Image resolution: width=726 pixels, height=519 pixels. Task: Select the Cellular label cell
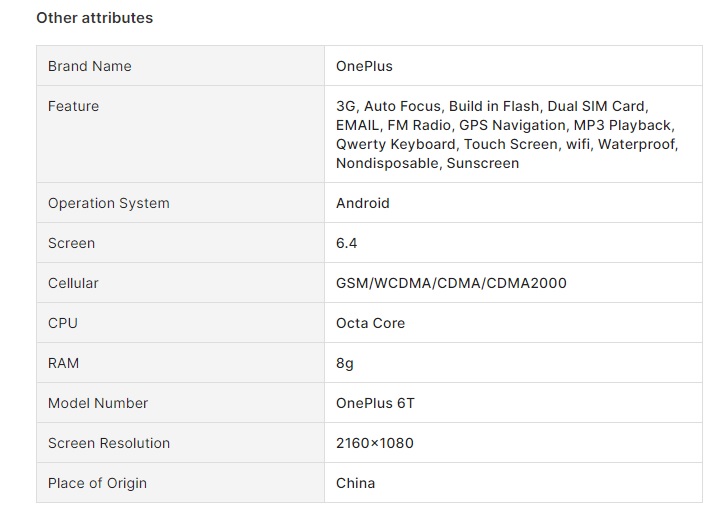[x=181, y=283]
